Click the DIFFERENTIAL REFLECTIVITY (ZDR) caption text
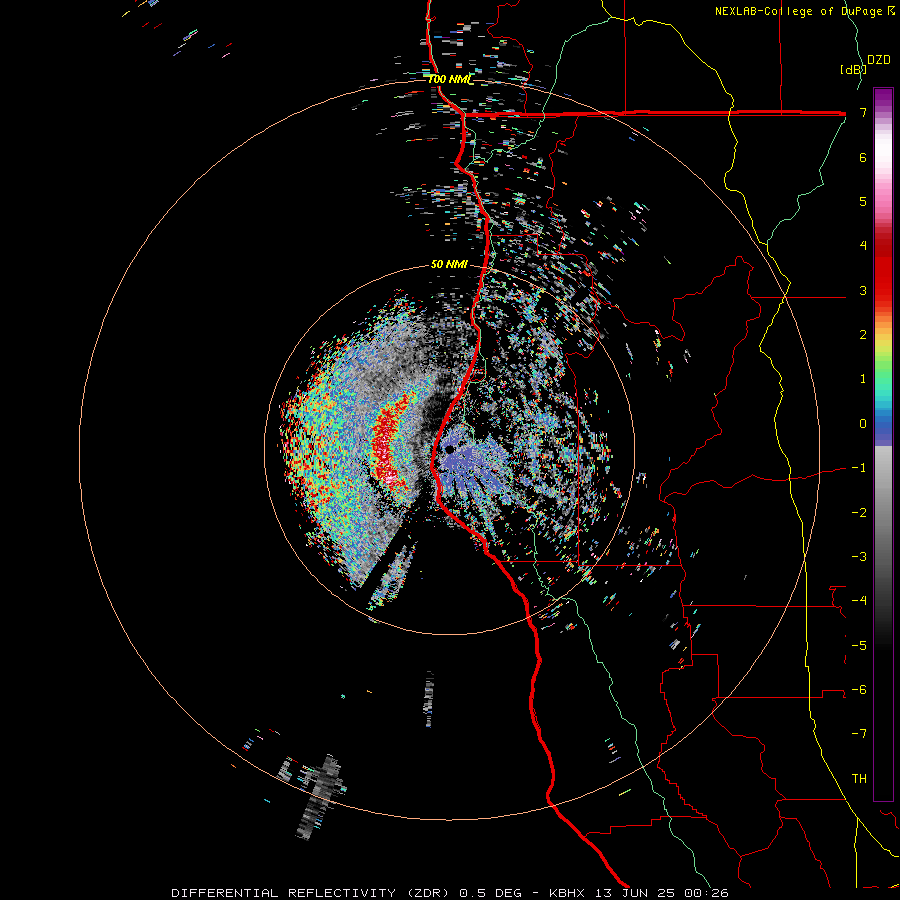 pyautogui.click(x=312, y=893)
